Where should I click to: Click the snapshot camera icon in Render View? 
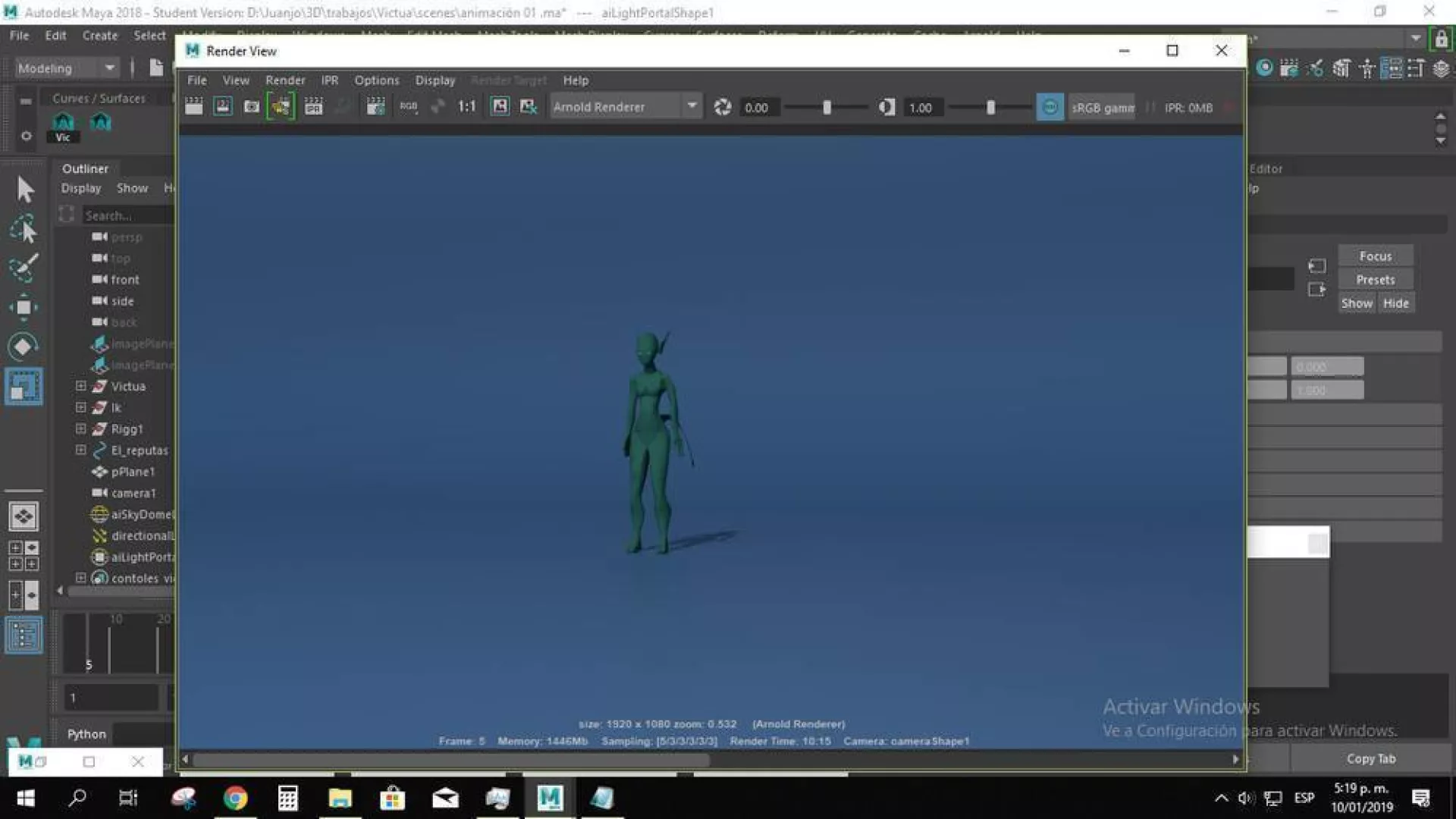(x=251, y=107)
